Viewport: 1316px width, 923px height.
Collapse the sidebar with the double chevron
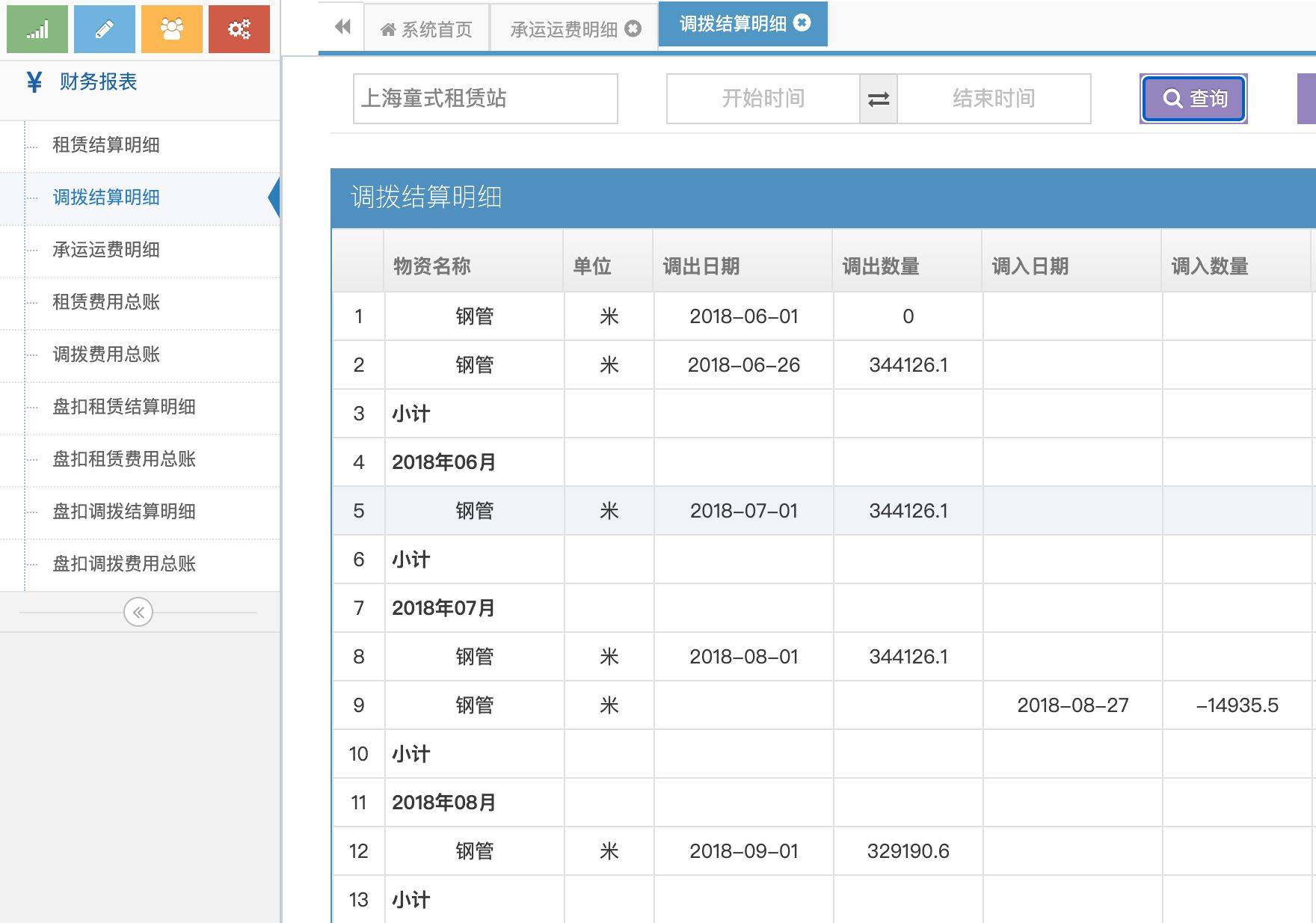tap(138, 613)
